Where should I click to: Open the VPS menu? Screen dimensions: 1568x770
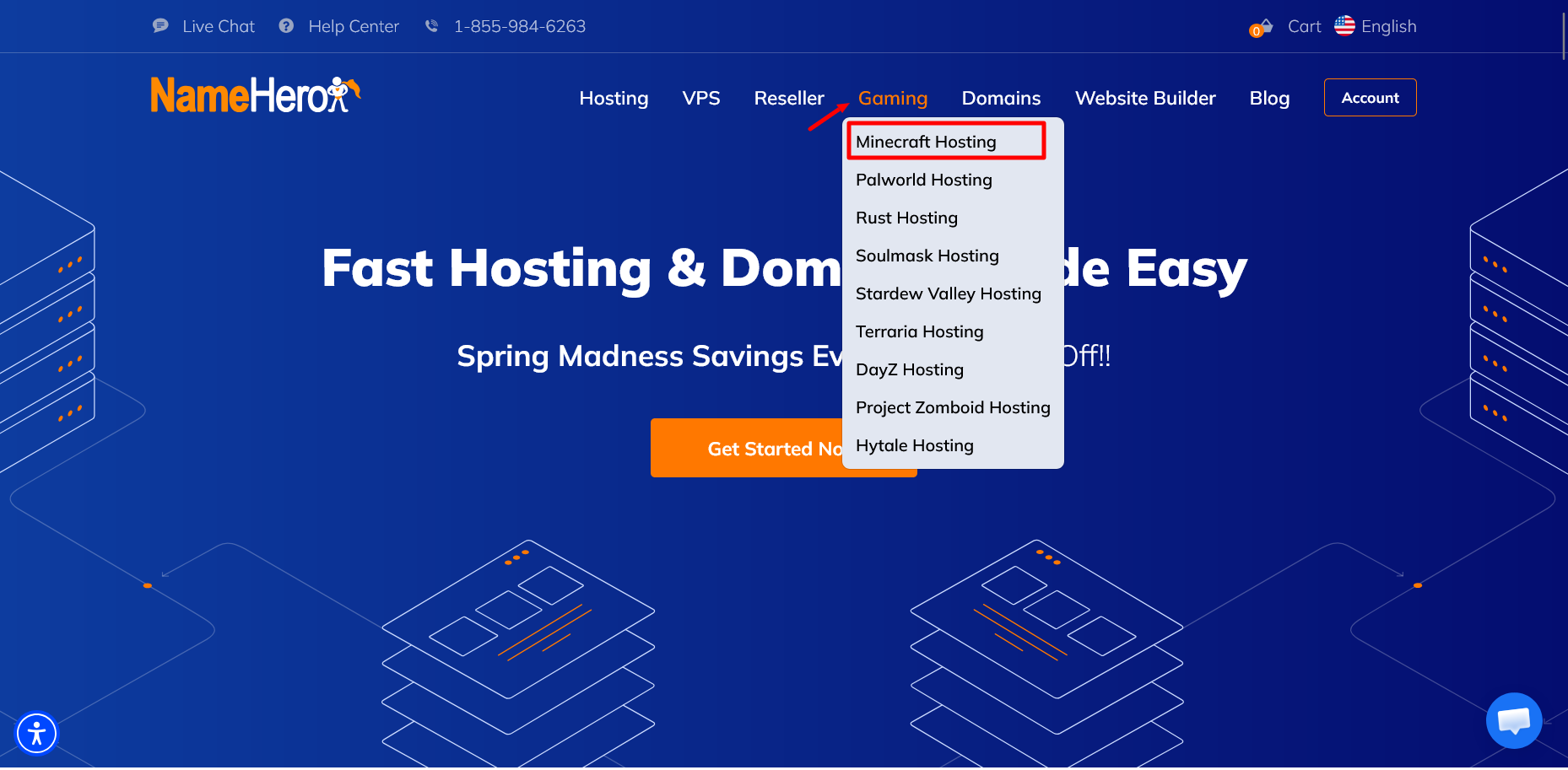coord(701,98)
